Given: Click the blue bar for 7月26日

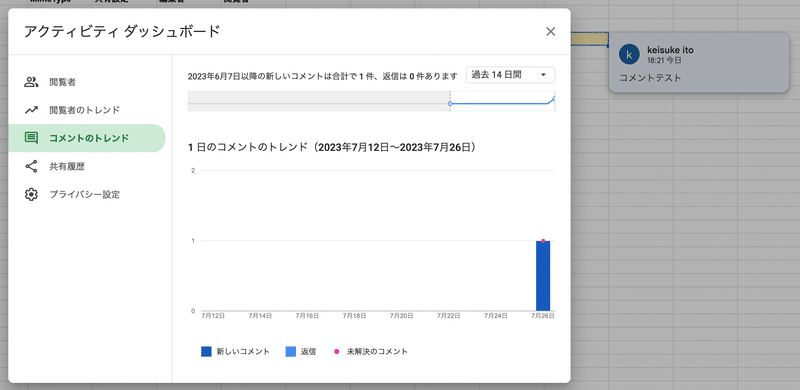Looking at the screenshot, I should coord(543,276).
